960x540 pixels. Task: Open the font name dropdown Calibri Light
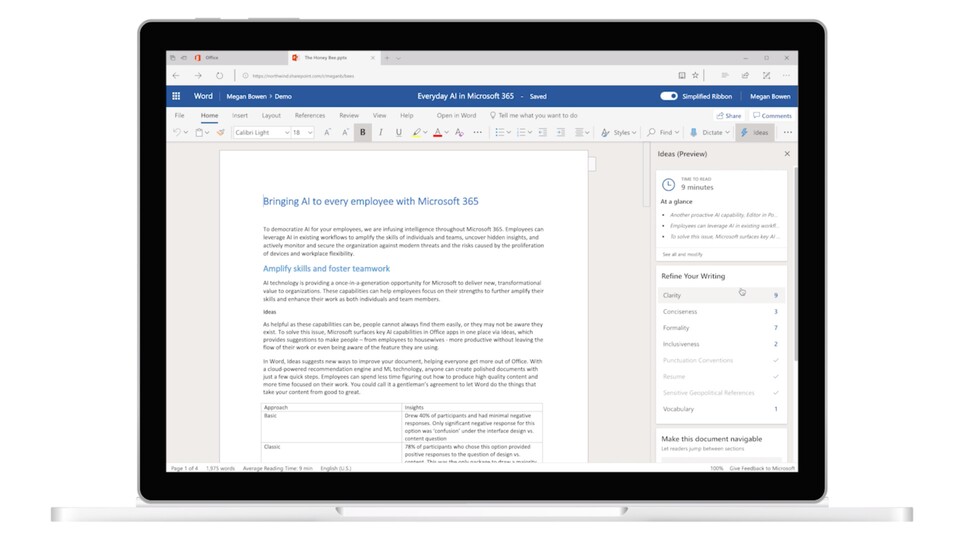click(261, 132)
